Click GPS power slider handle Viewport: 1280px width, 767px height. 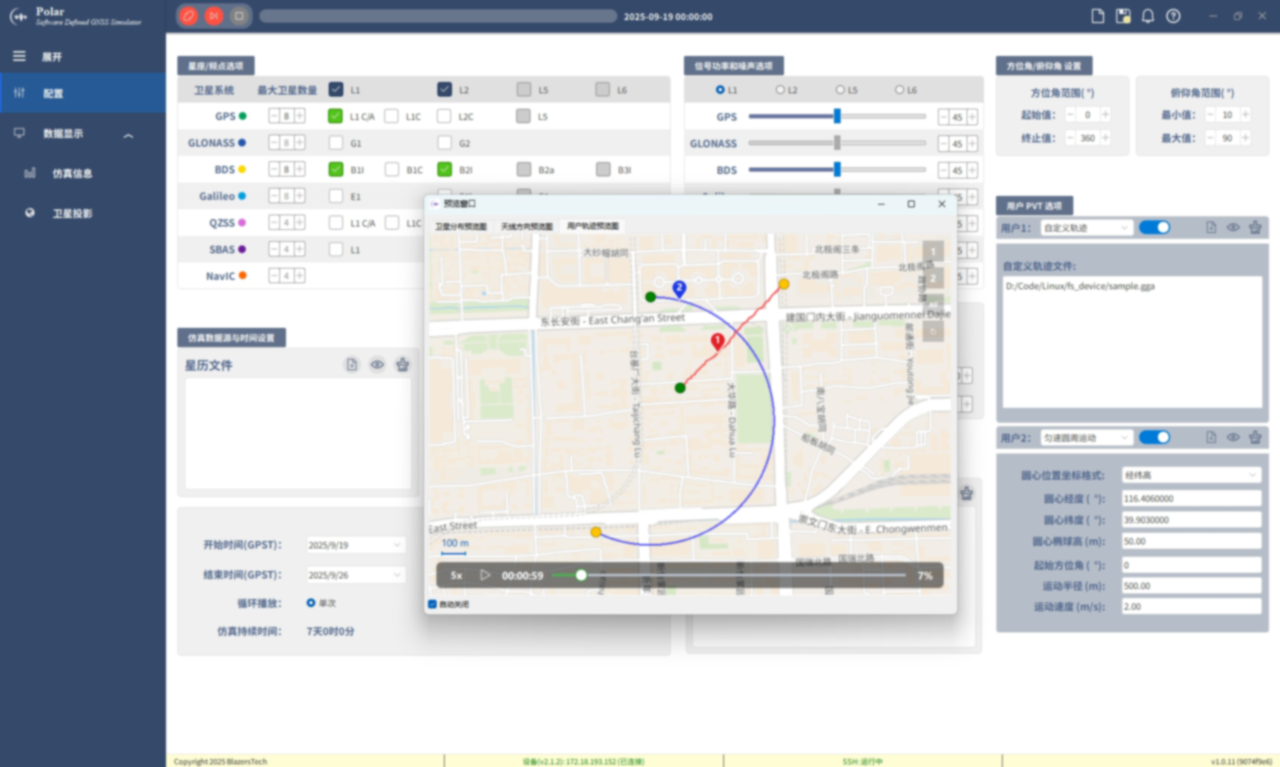[837, 116]
